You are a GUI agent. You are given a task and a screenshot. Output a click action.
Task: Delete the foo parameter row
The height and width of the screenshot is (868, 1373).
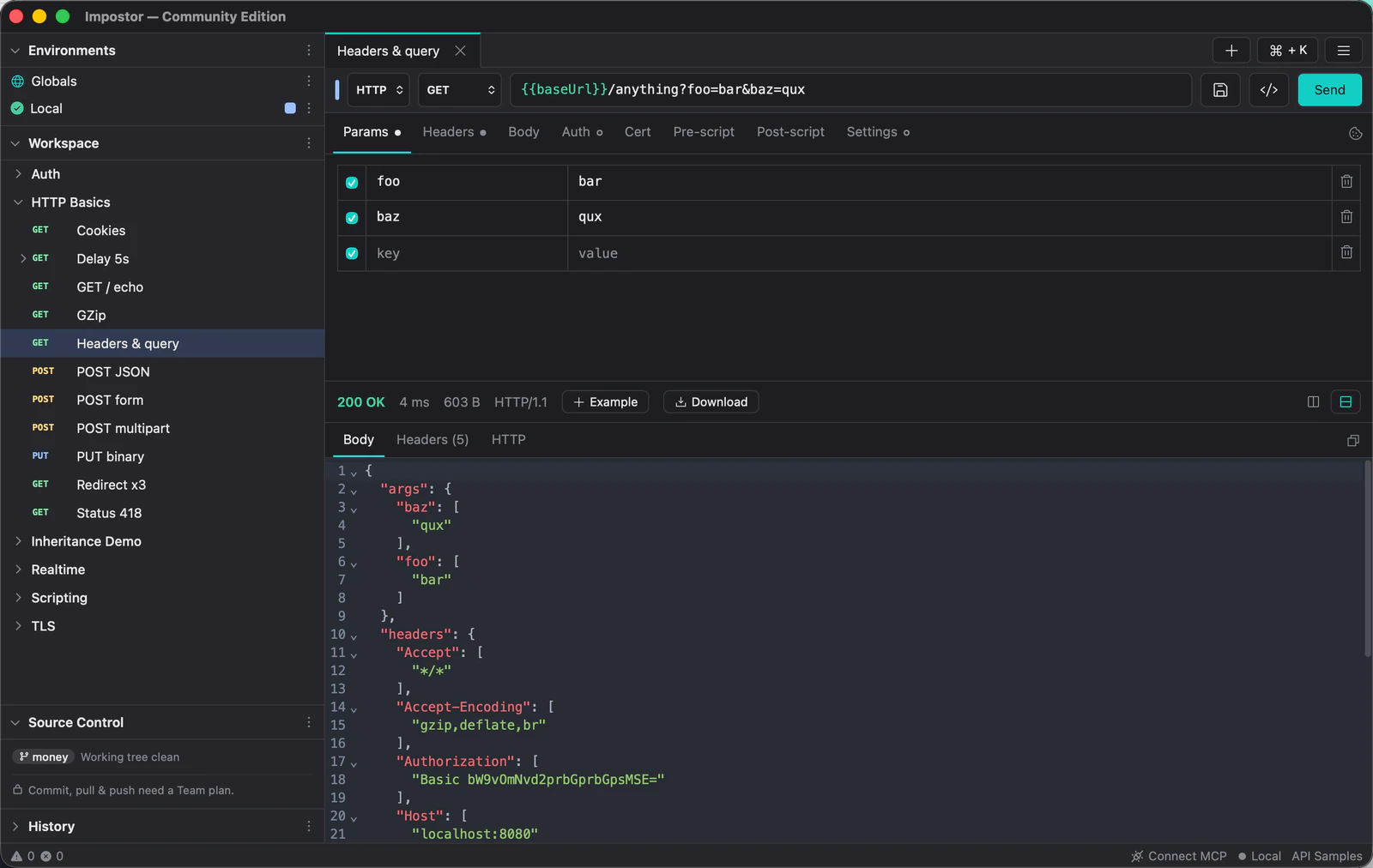pyautogui.click(x=1346, y=182)
